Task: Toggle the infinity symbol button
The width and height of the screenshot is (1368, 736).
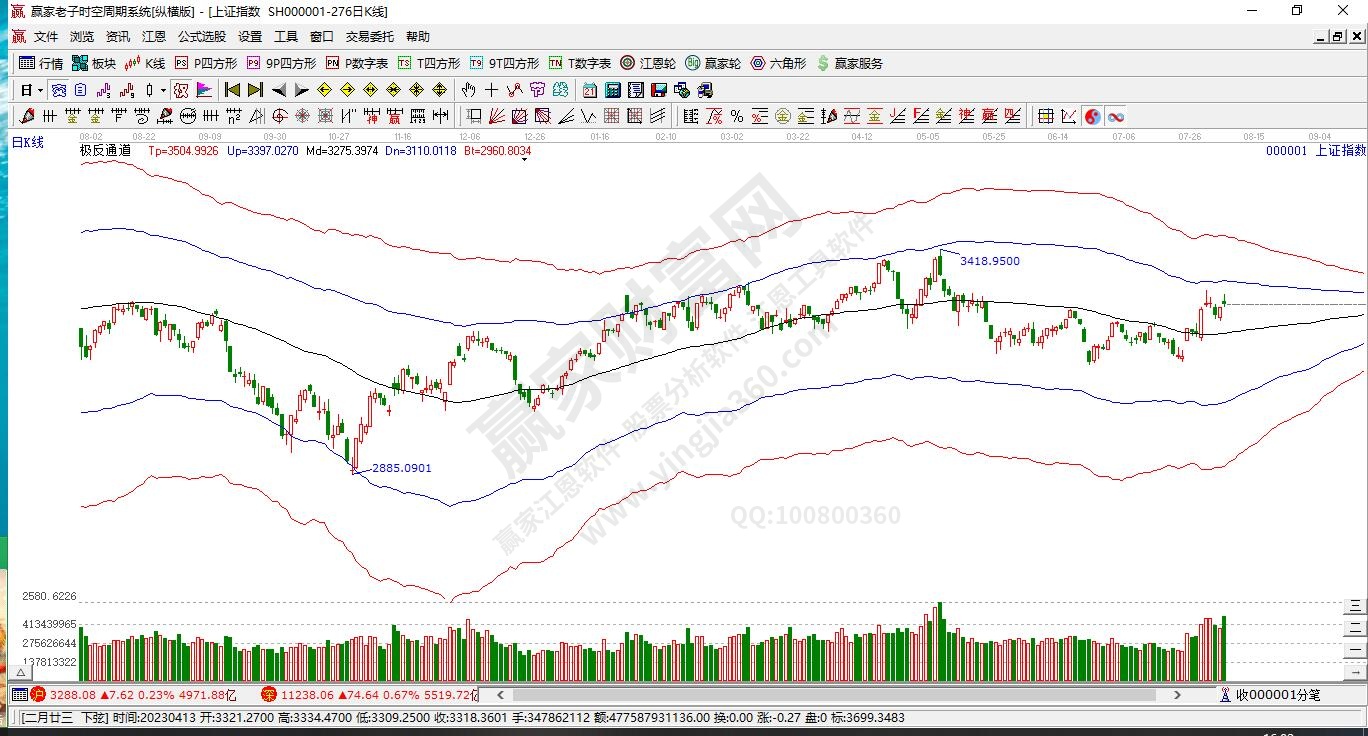Action: (1115, 116)
